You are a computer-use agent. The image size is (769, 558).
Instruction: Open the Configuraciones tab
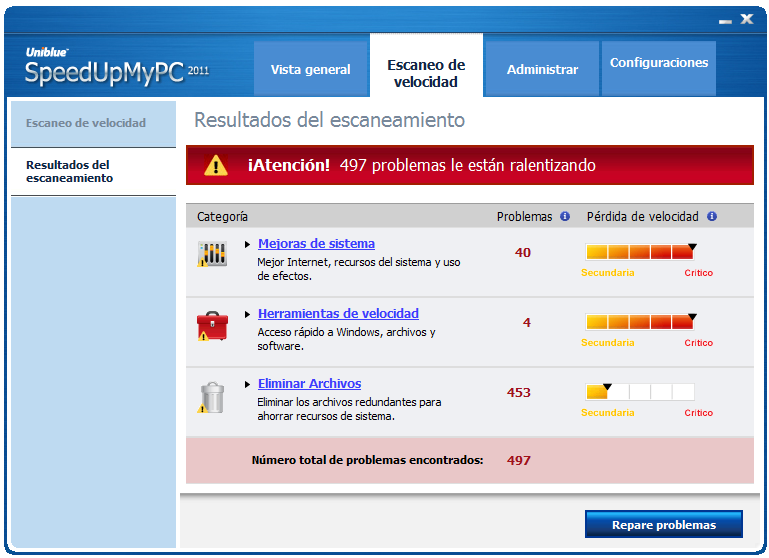[659, 68]
